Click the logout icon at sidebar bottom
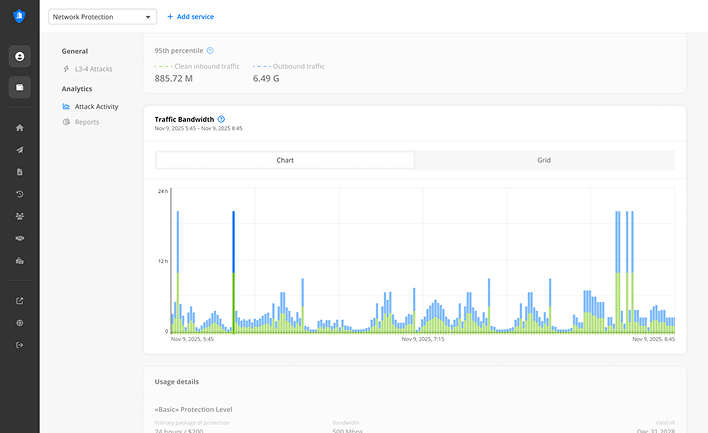The width and height of the screenshot is (708, 433). tap(20, 345)
